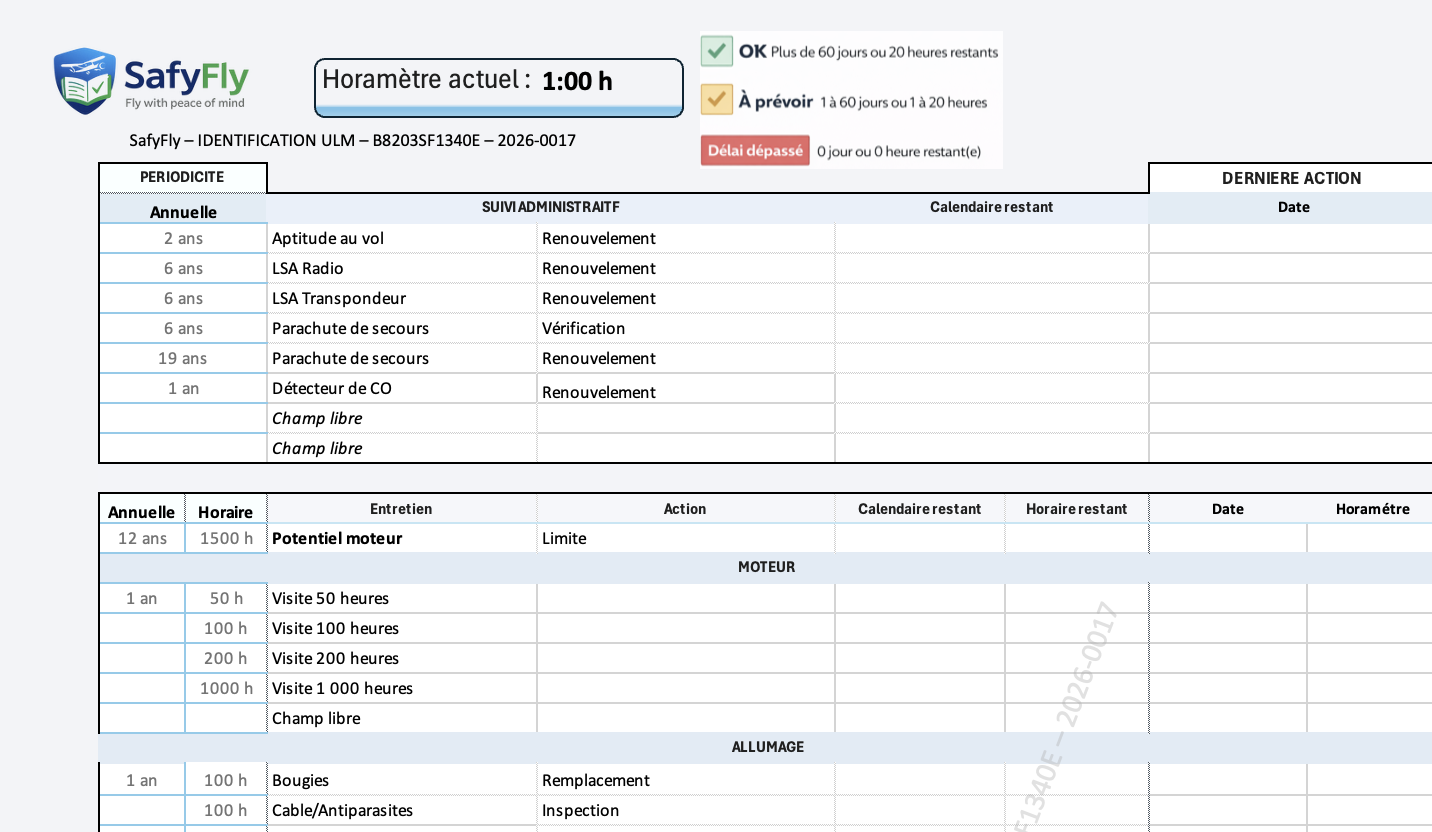Select LSA Radio date cell
This screenshot has width=1432, height=832.
(1290, 268)
